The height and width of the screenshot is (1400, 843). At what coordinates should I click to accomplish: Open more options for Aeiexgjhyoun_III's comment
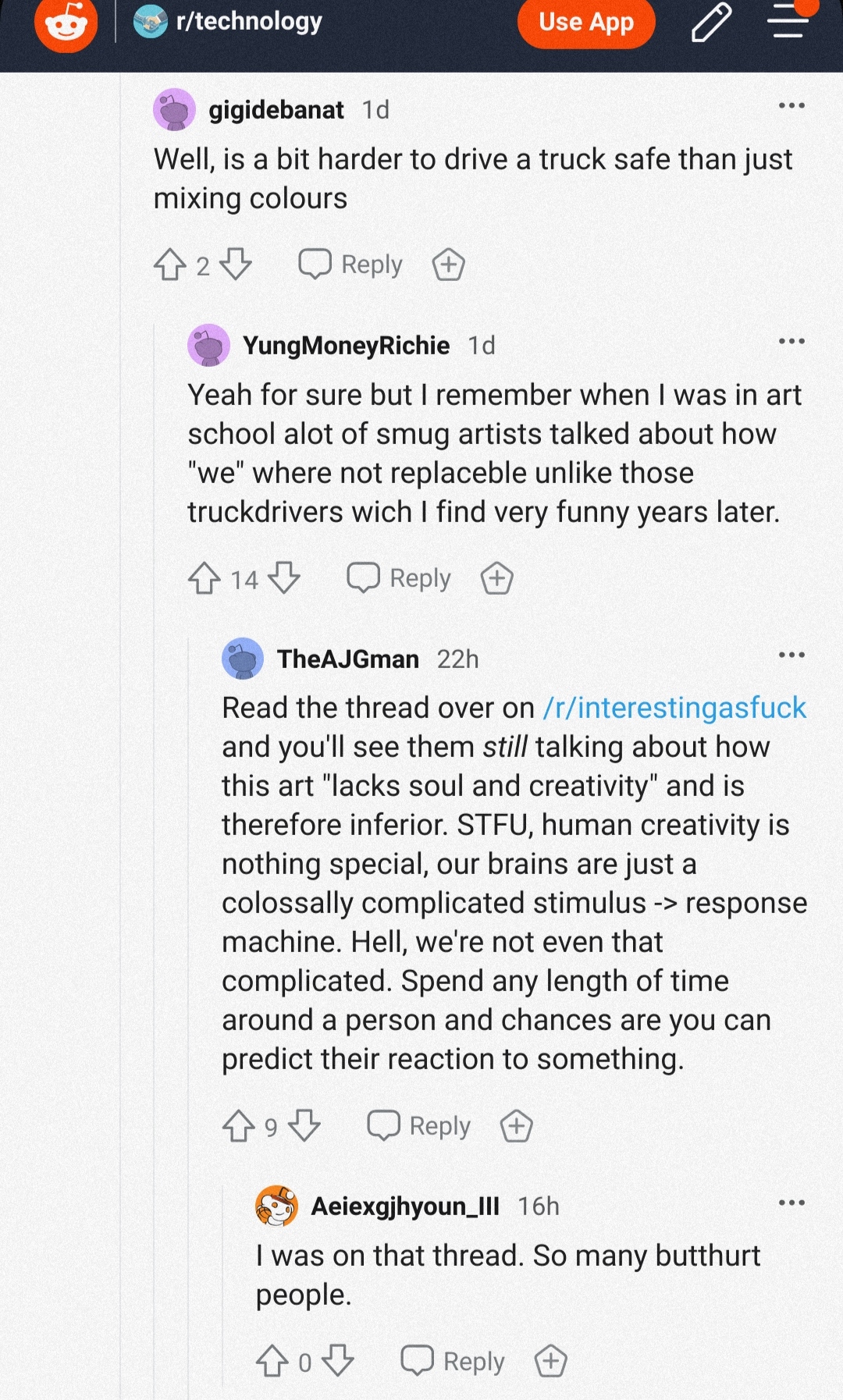coord(791,1203)
